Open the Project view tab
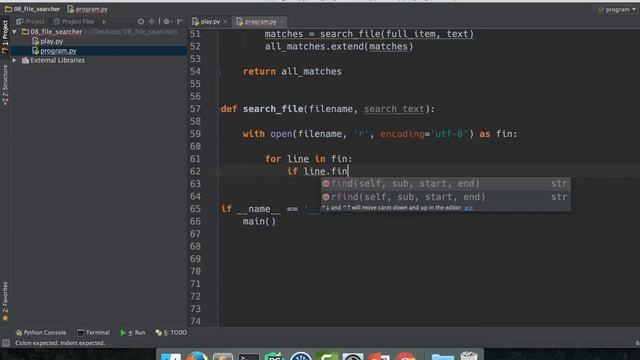 coord(30,21)
